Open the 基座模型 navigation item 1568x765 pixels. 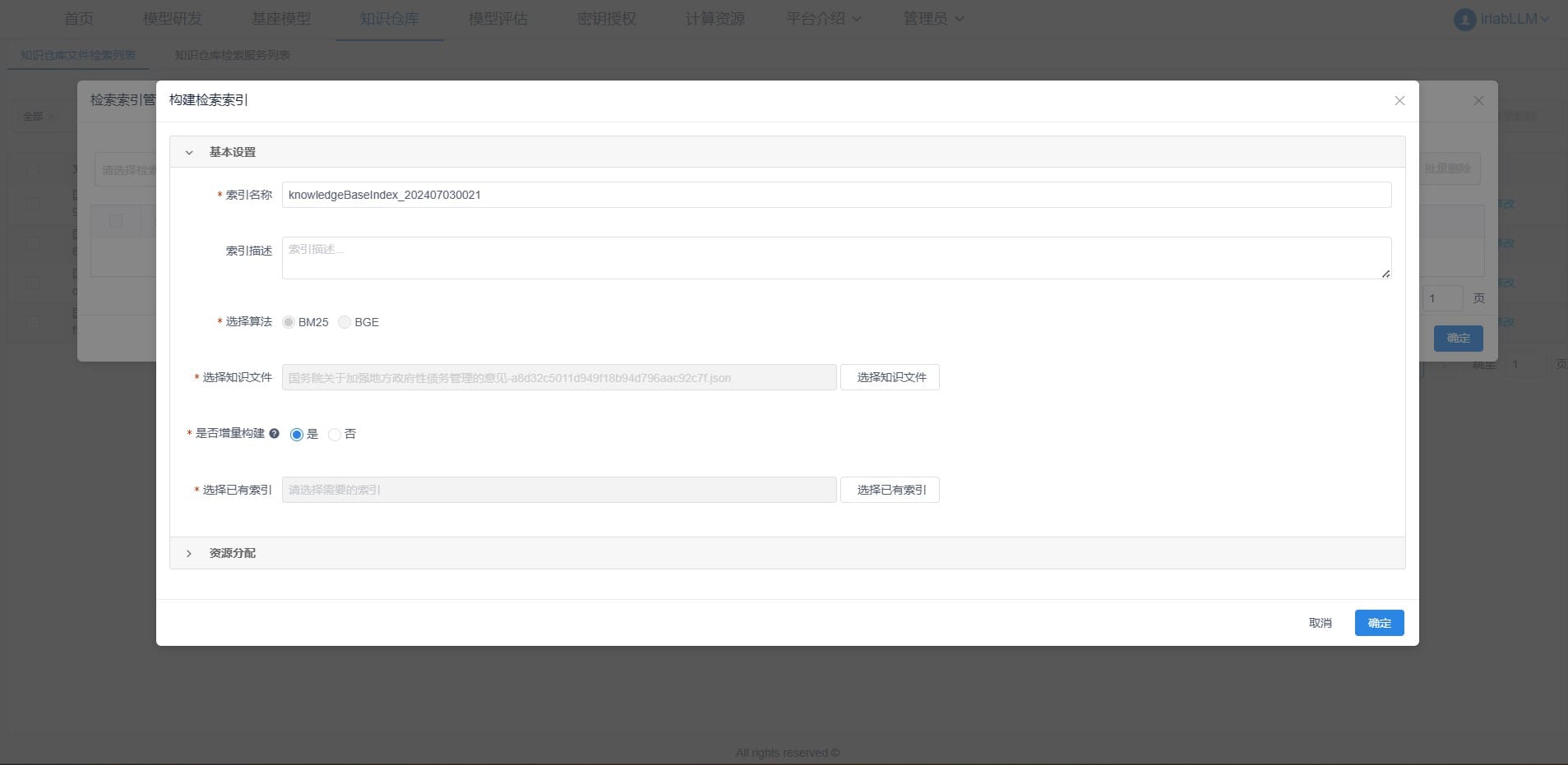281,19
